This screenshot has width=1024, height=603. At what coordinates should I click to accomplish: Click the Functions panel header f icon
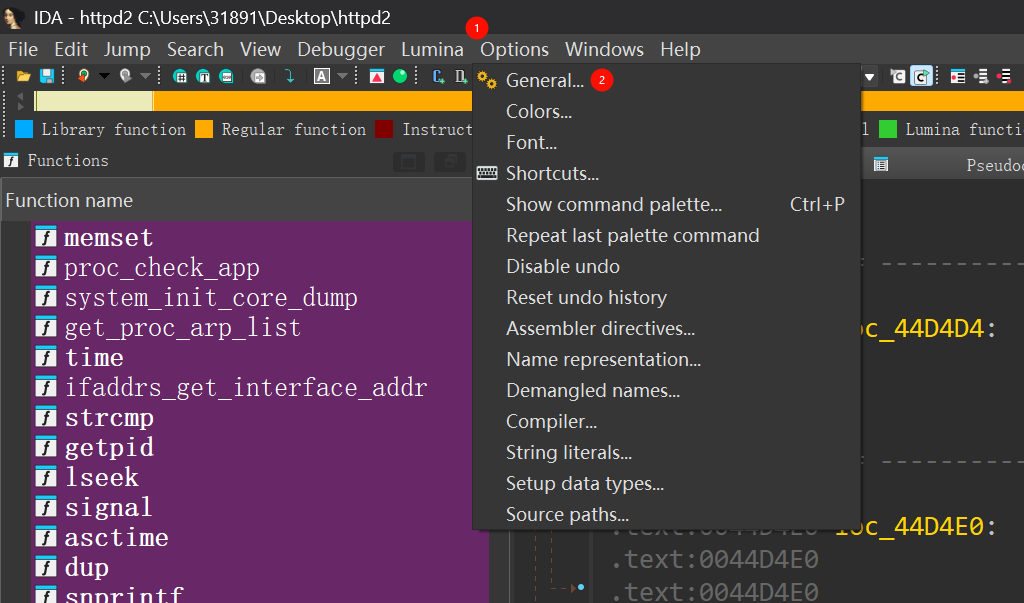[11, 161]
